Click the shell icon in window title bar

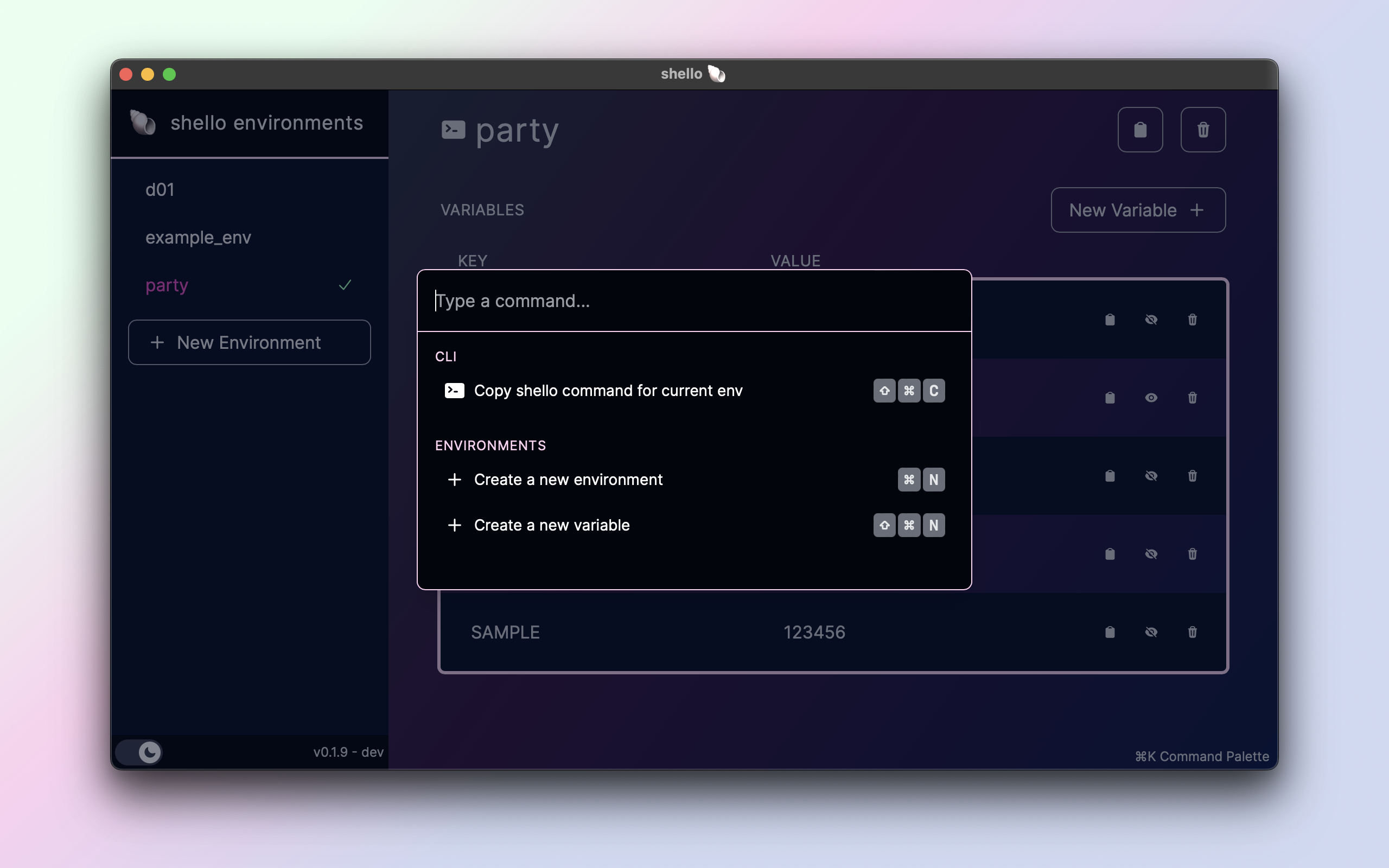tap(716, 74)
